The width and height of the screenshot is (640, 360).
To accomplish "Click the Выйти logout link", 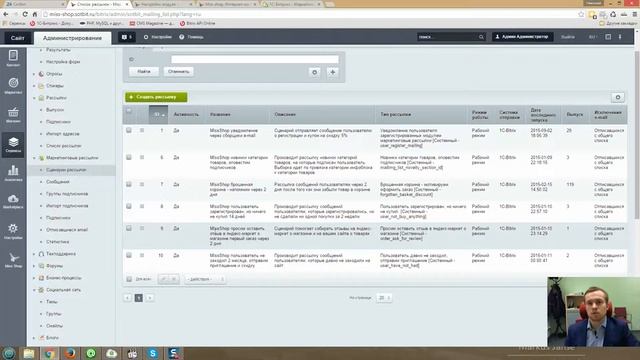I will [568, 37].
